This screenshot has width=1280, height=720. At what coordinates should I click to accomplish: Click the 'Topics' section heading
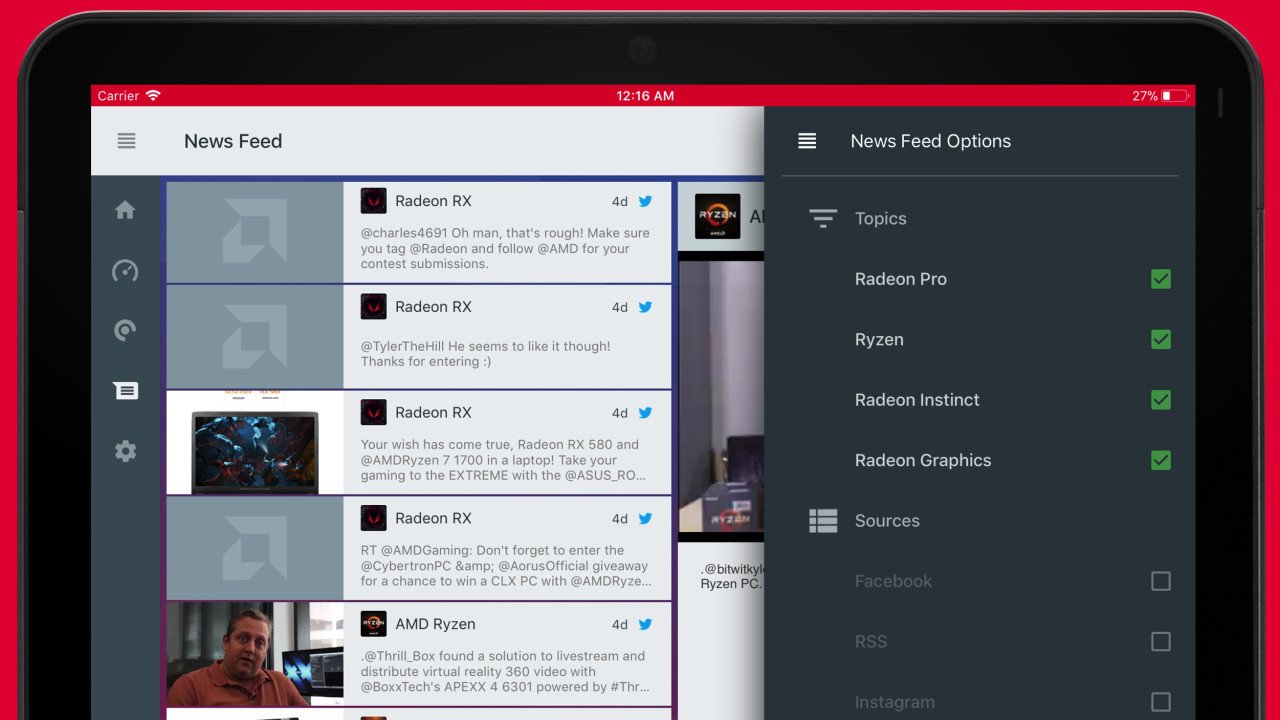pyautogui.click(x=881, y=219)
